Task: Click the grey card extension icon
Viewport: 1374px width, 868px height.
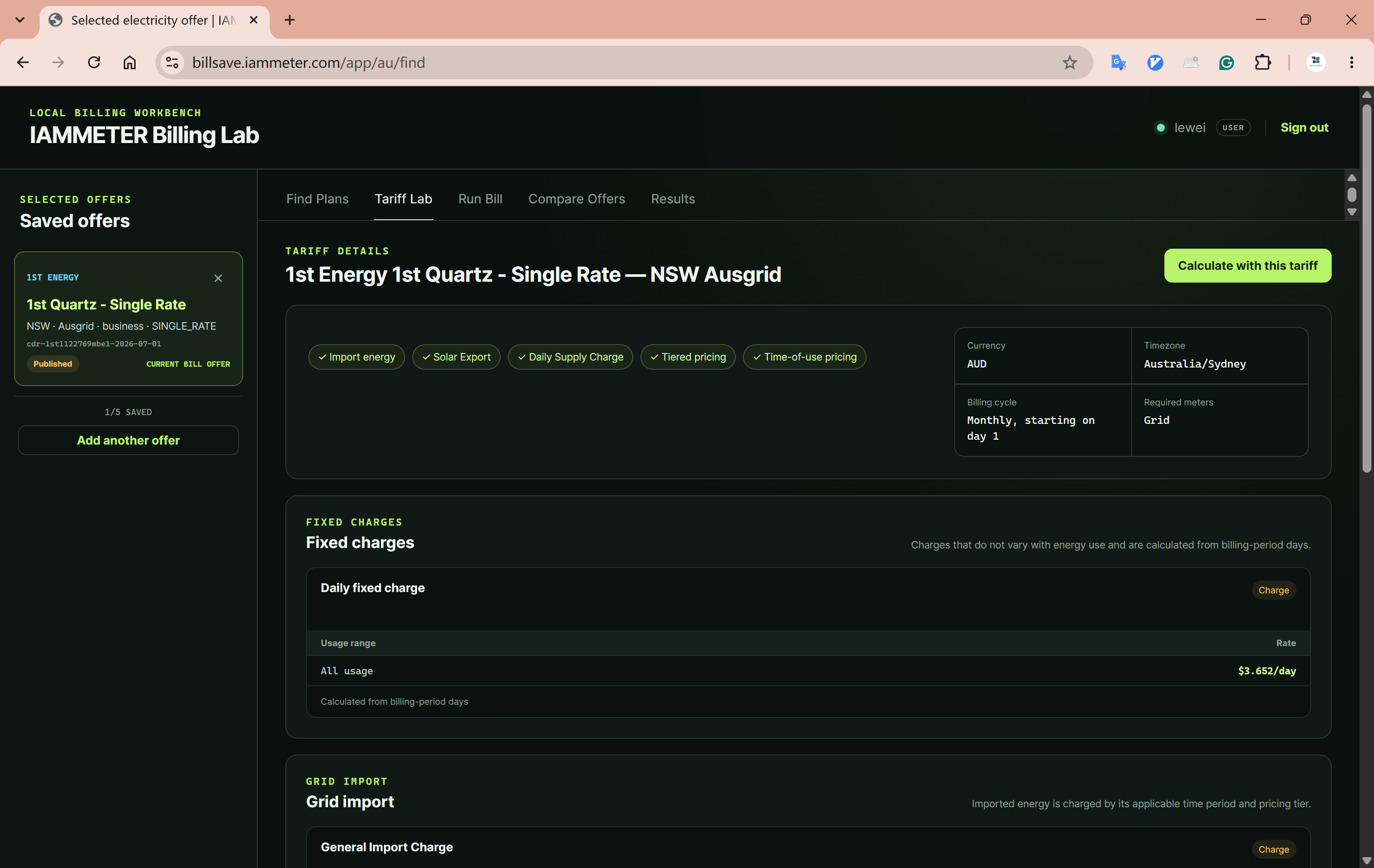Action: tap(1191, 62)
